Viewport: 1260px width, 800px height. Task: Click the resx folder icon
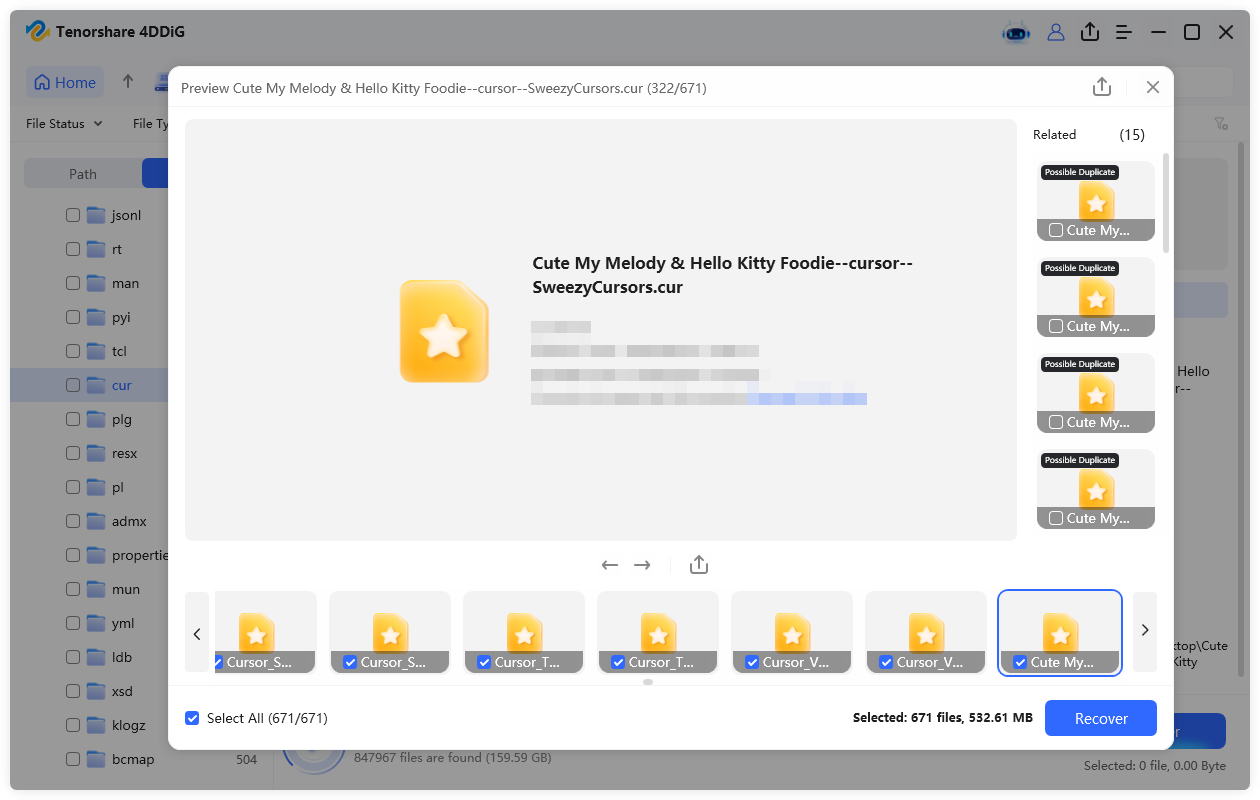[96, 453]
